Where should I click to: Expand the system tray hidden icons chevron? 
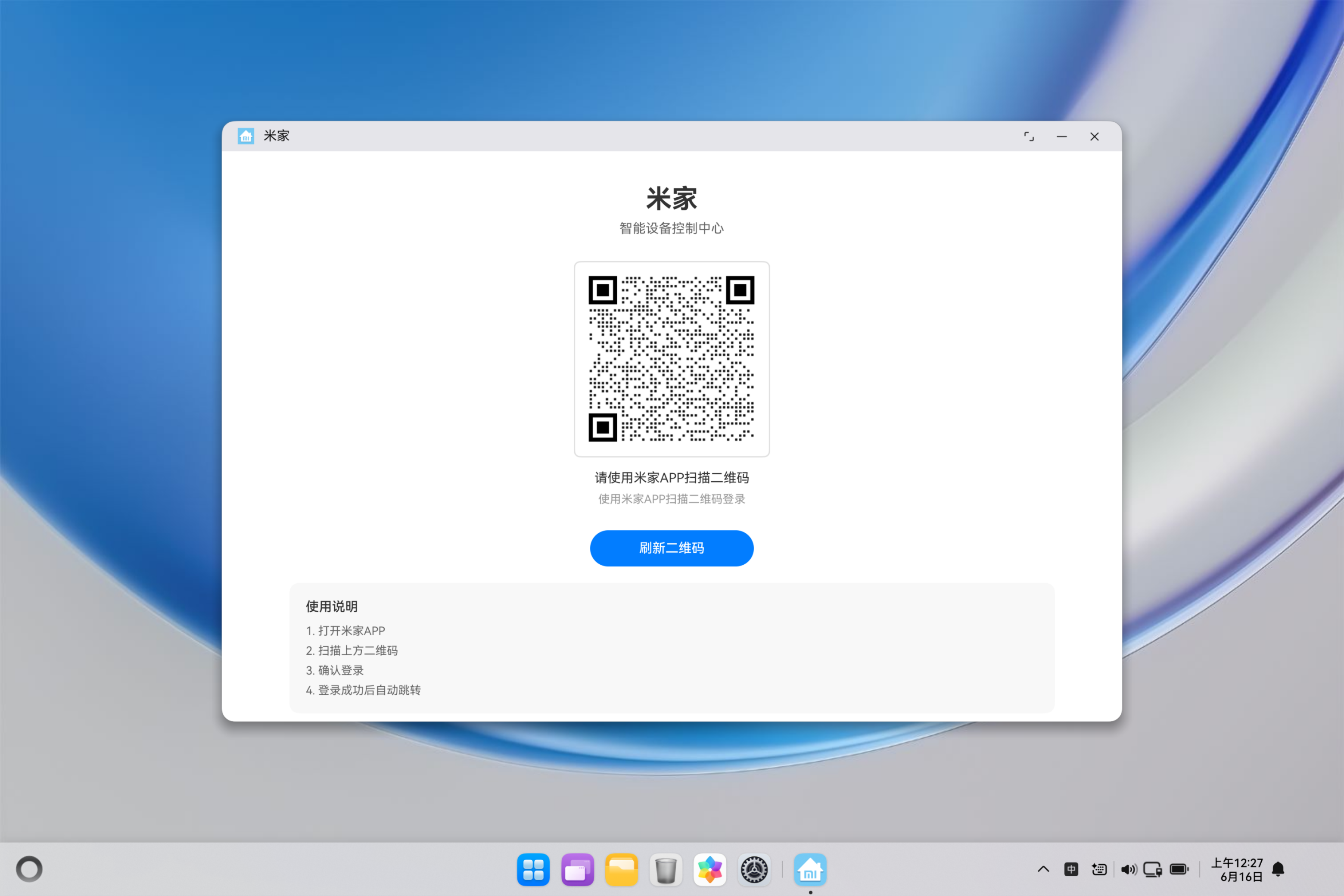(1043, 869)
